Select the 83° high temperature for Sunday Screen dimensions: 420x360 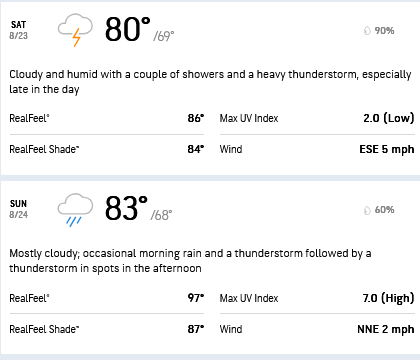click(x=126, y=208)
